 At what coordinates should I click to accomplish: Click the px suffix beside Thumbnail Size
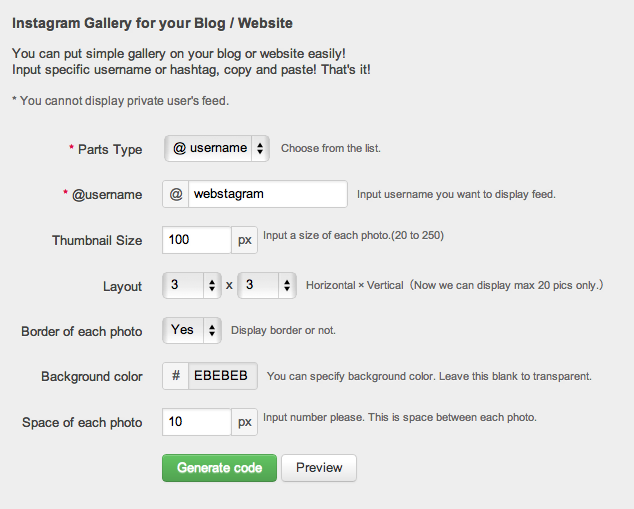[245, 240]
